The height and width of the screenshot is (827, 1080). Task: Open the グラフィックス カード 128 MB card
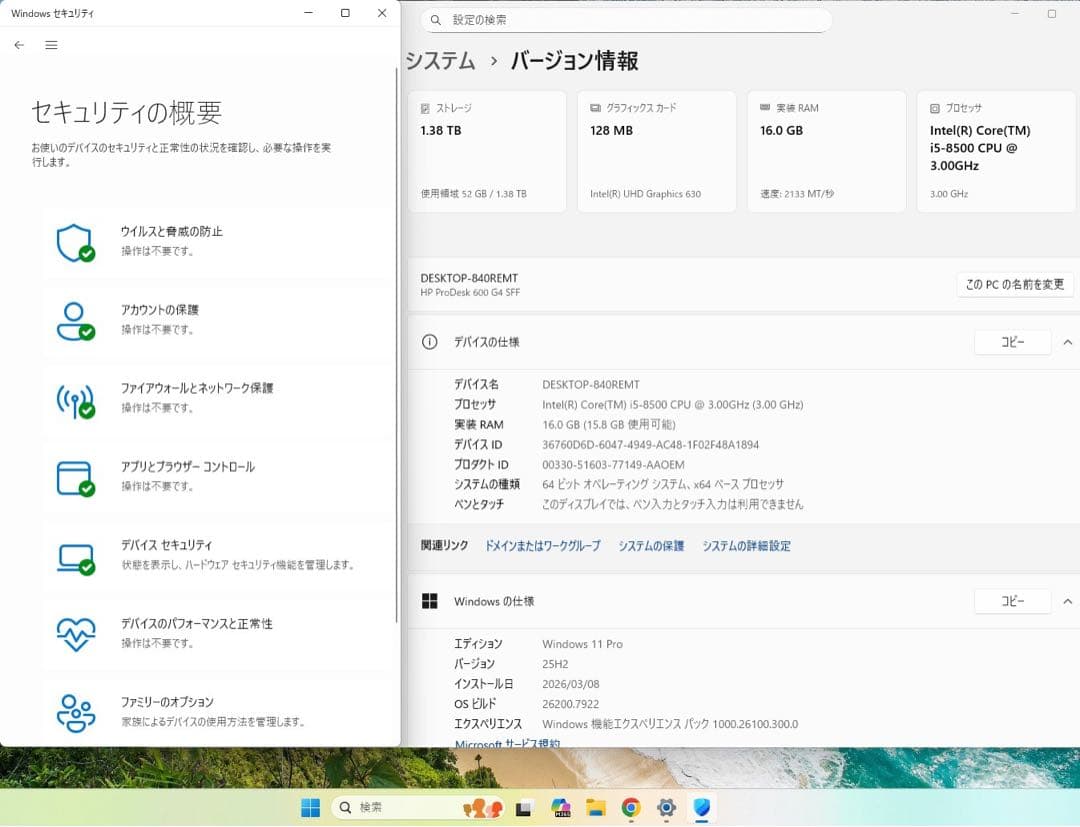click(656, 151)
